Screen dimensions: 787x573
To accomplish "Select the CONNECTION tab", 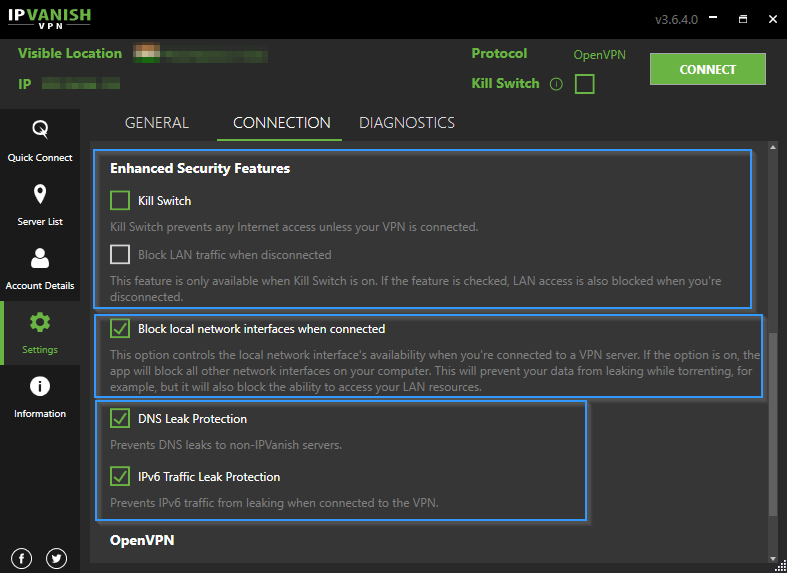I will 282,123.
